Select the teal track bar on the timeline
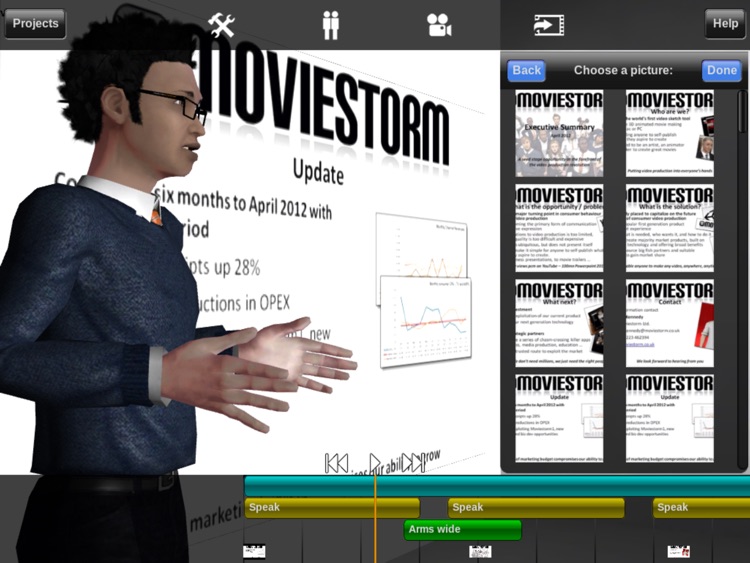The width and height of the screenshot is (750, 563). pyautogui.click(x=497, y=486)
